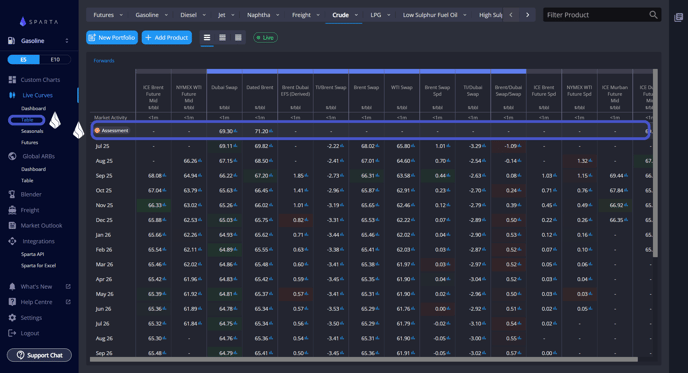This screenshot has width=688, height=373.
Task: Switch to the LPG tab
Action: pyautogui.click(x=376, y=15)
